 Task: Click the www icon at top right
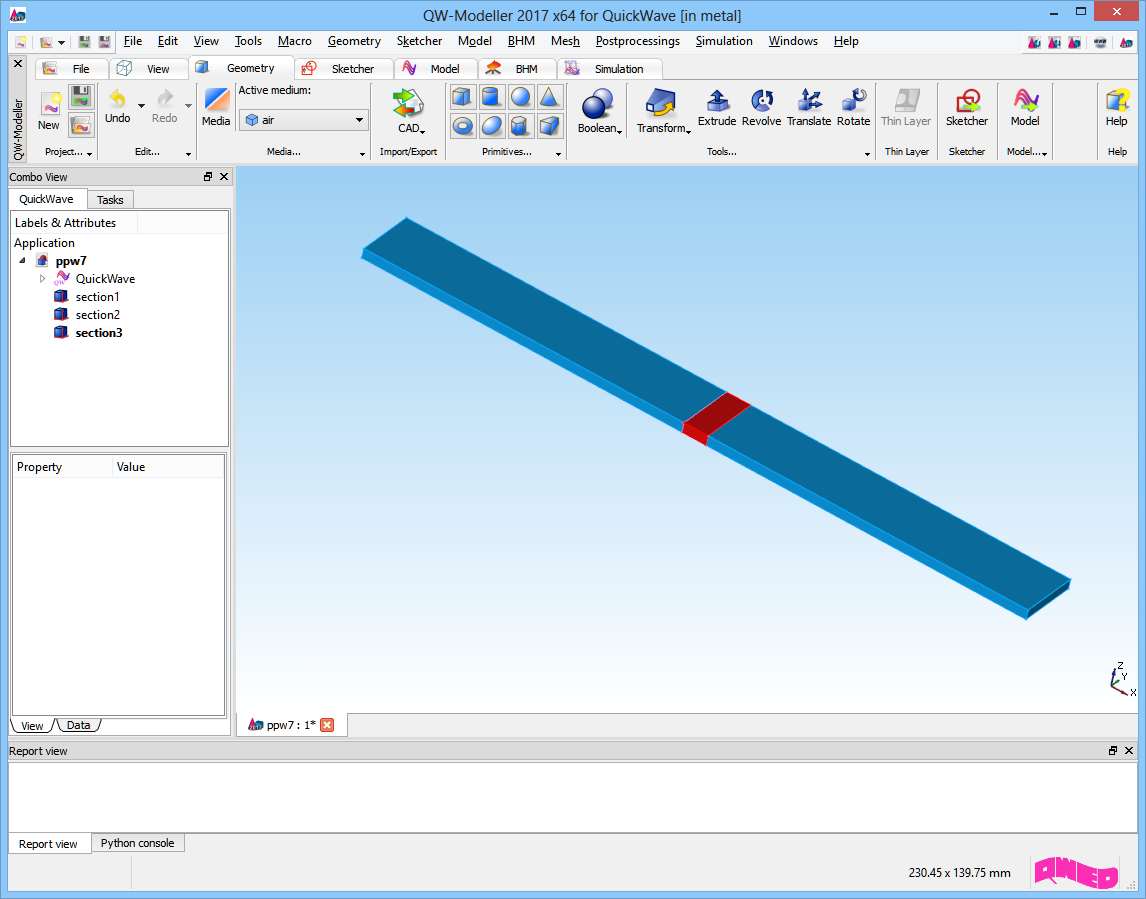click(1100, 42)
